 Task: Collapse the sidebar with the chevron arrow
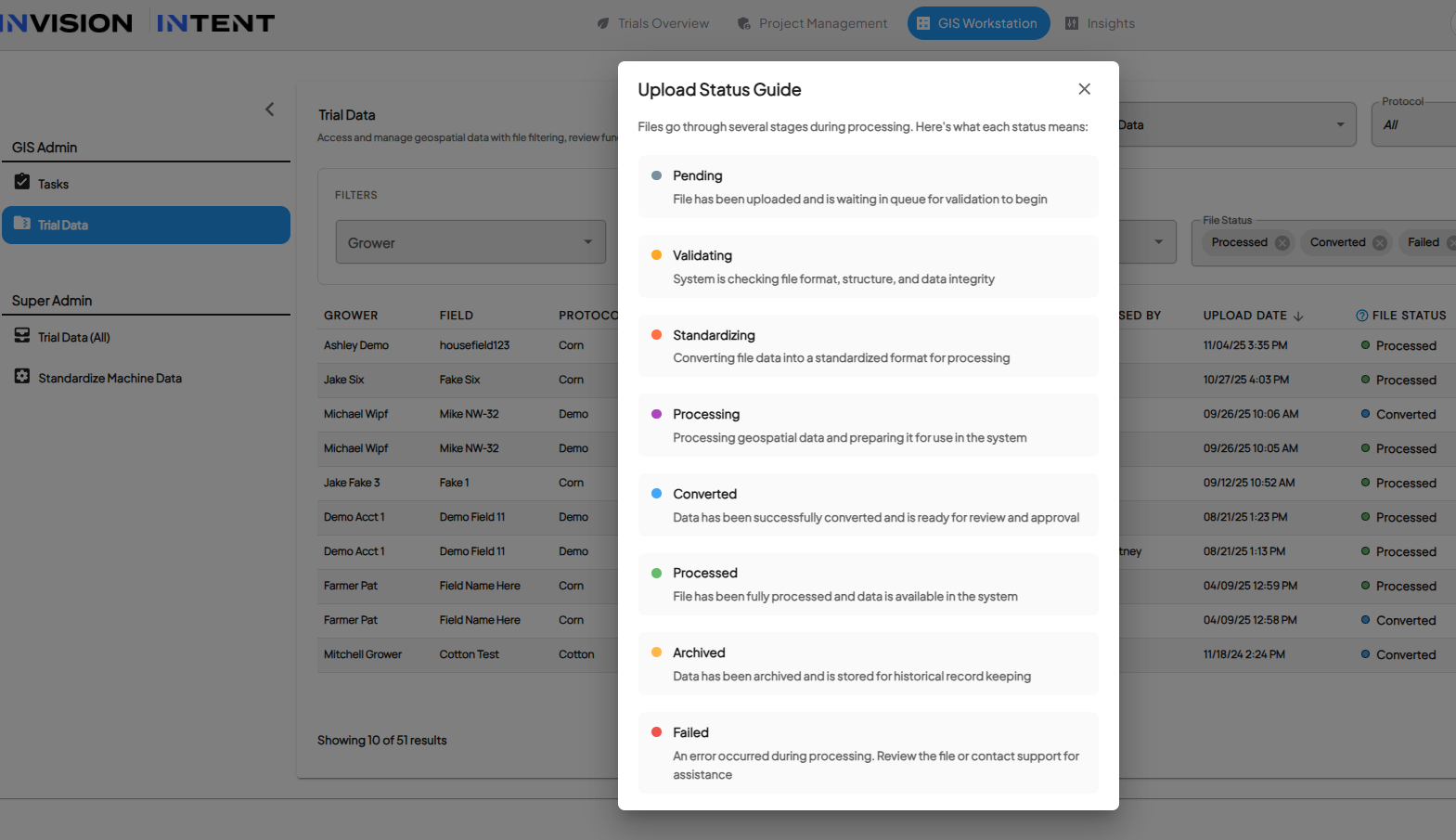270,110
